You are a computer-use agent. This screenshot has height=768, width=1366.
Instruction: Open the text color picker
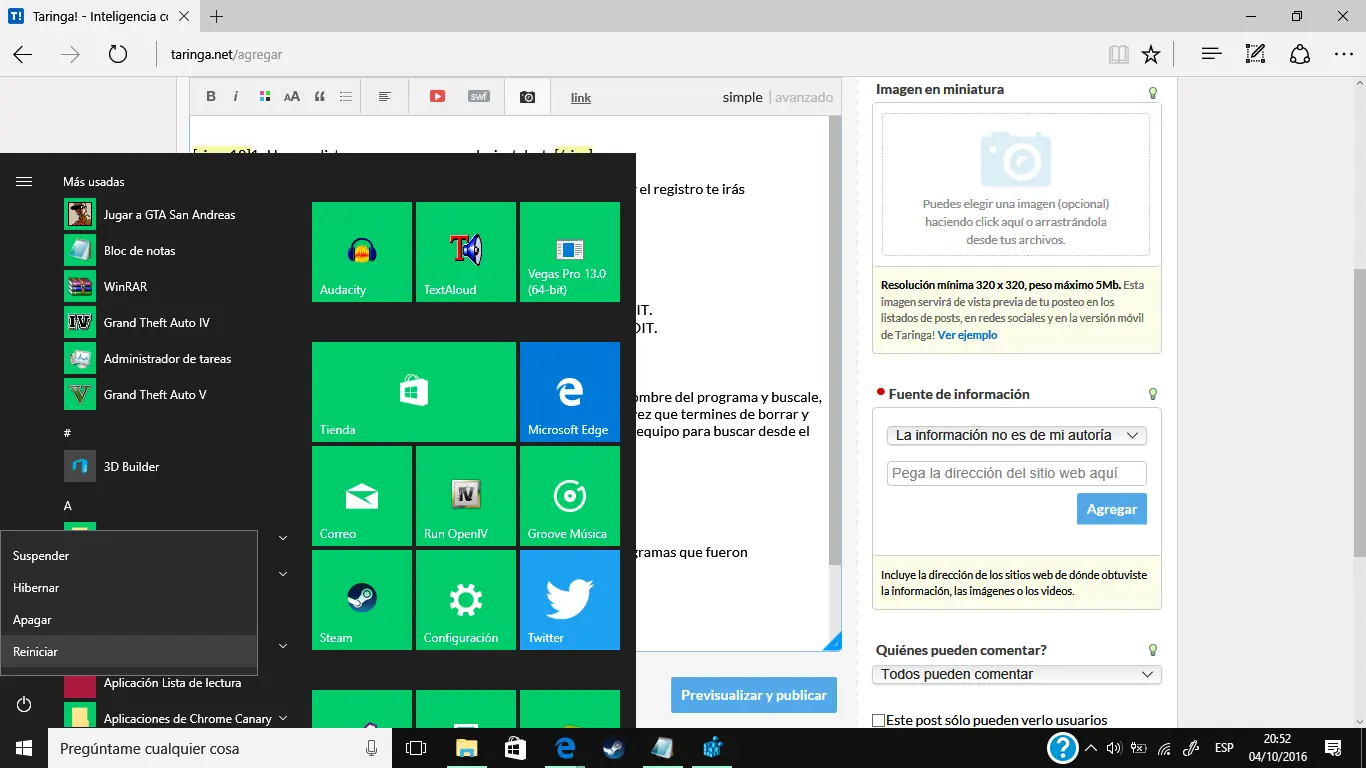tap(265, 97)
